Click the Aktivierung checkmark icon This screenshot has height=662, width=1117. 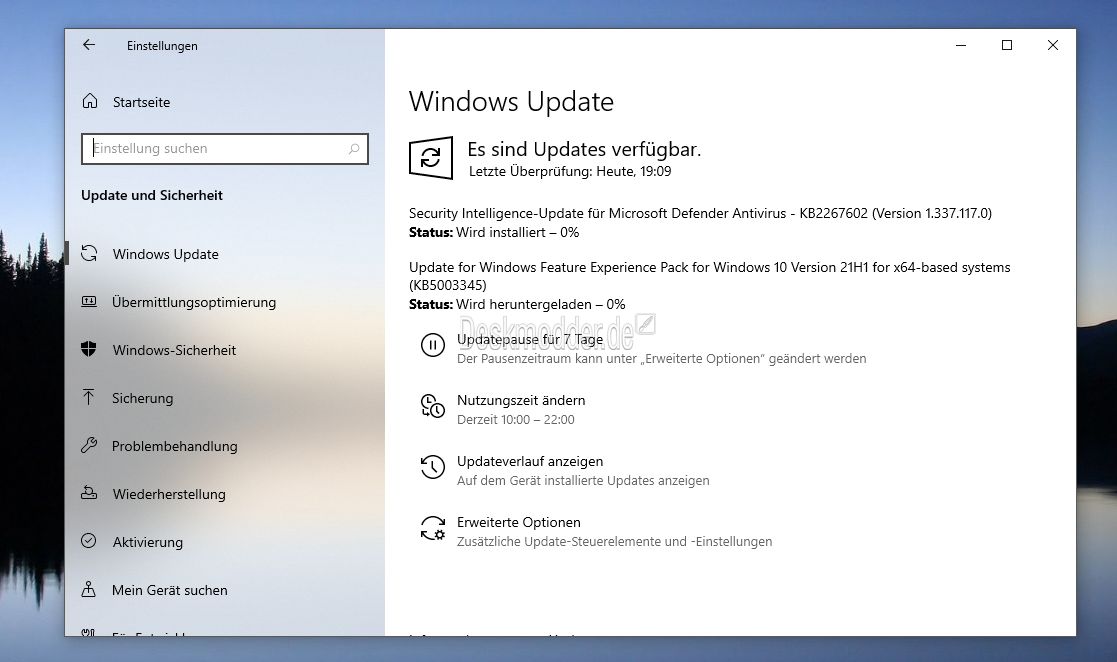(x=89, y=541)
